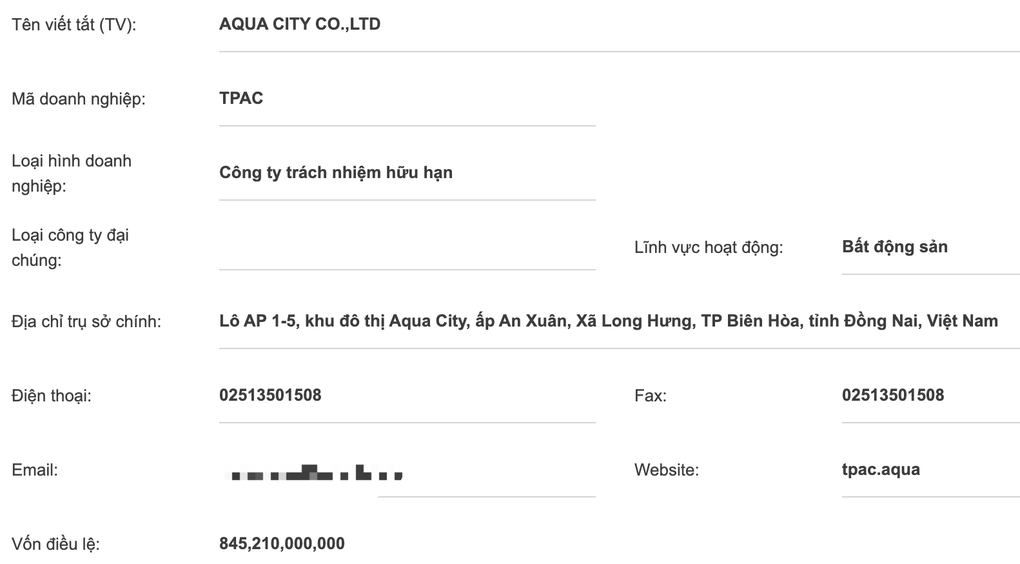Click the blurred Email field value

point(315,472)
